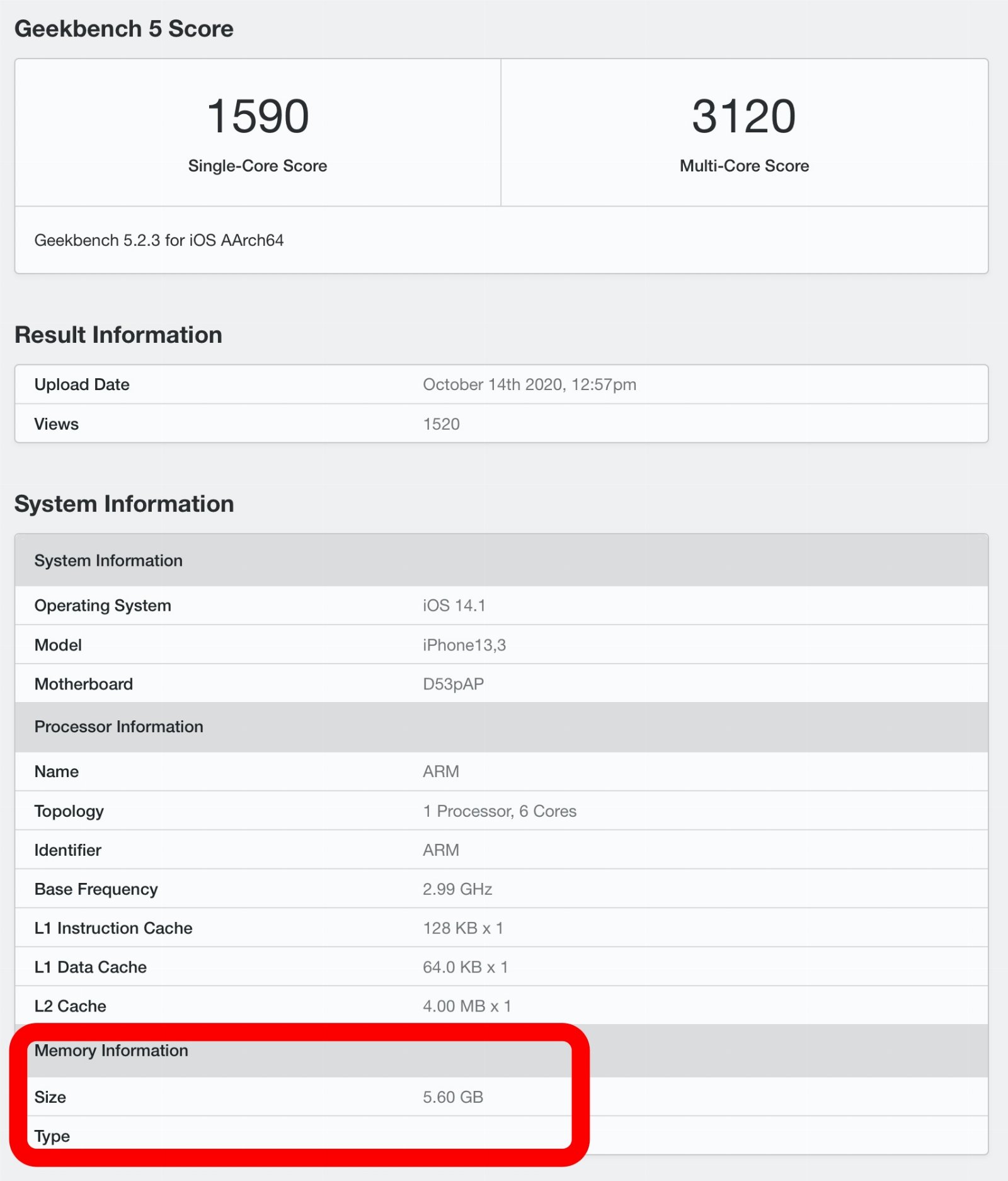Click the Base Frequency value 2.99 GHz
Image resolution: width=1008 pixels, height=1181 pixels.
(457, 889)
